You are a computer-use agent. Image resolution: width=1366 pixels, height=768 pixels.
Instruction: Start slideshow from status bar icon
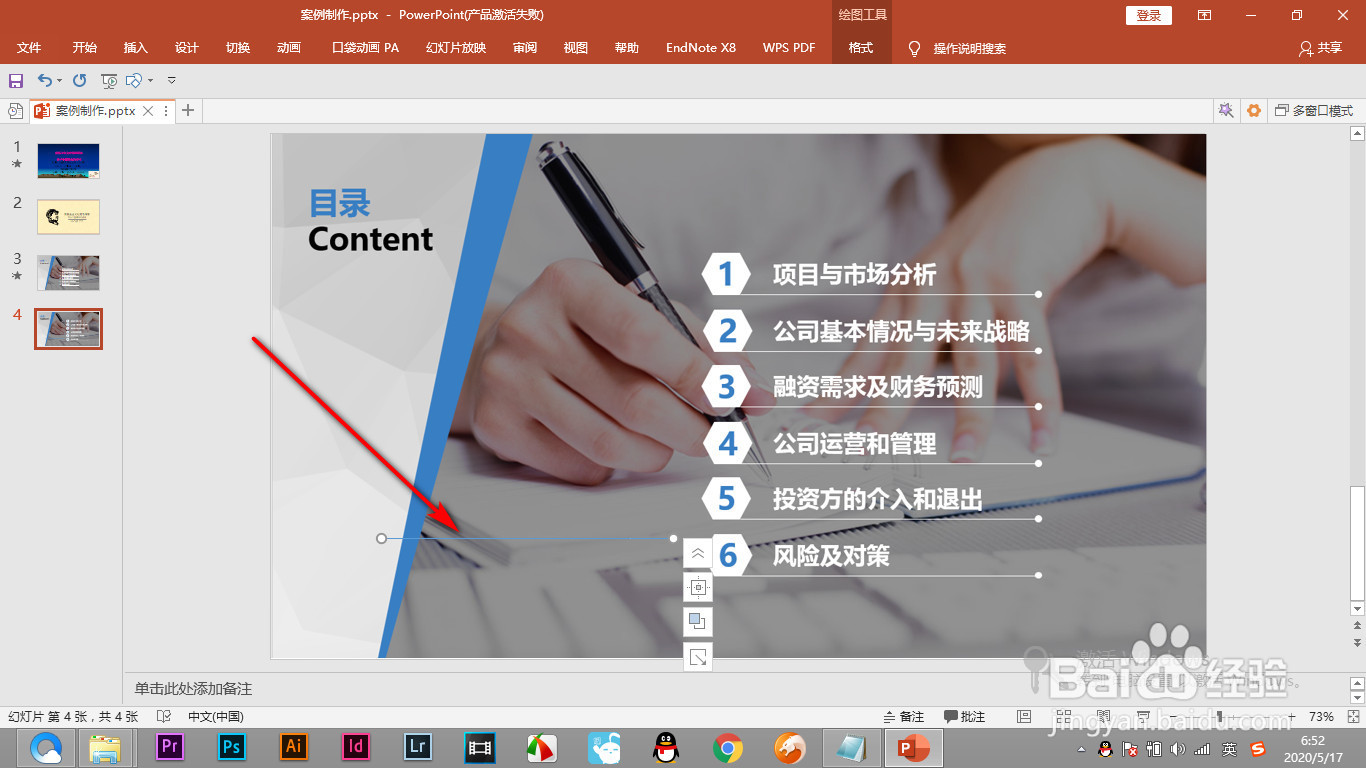[1143, 717]
